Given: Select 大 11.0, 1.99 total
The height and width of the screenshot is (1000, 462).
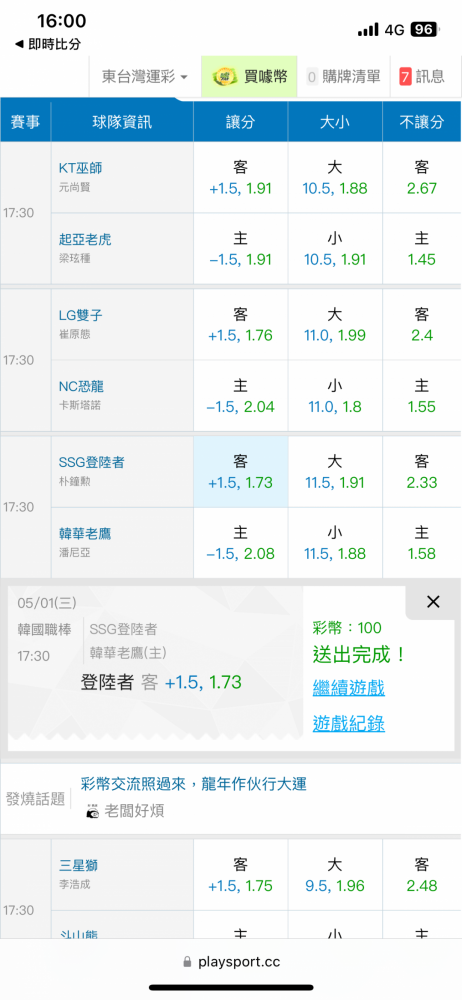Looking at the screenshot, I should click(335, 325).
